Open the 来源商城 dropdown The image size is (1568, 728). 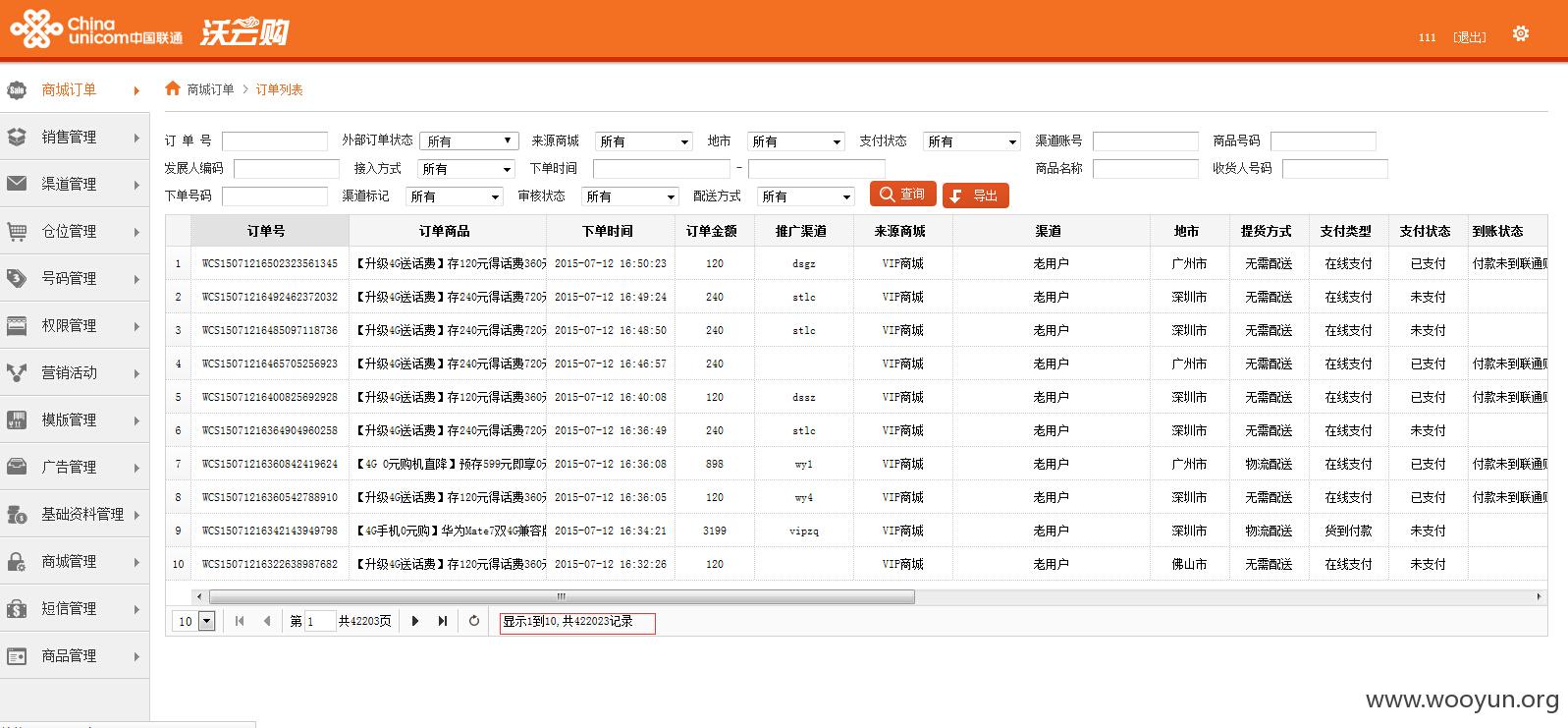(x=643, y=141)
